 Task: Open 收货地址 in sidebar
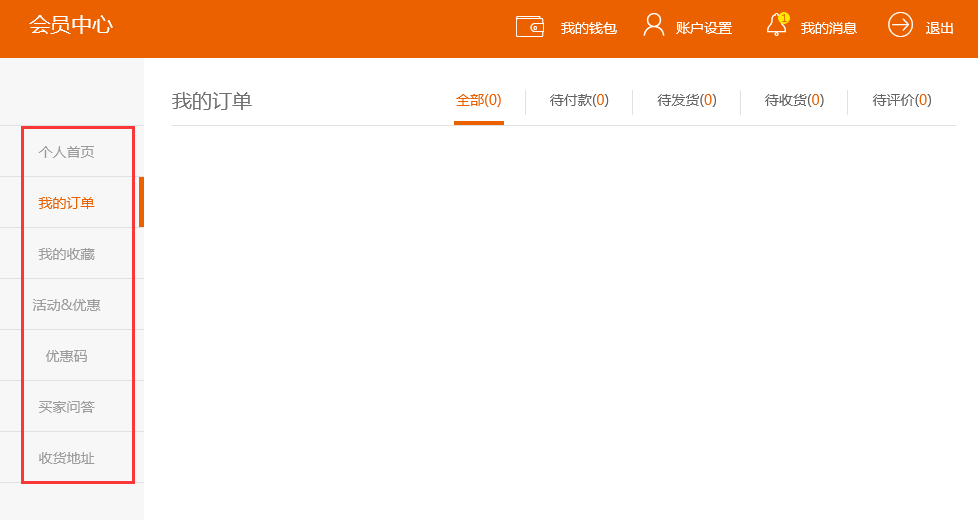tap(66, 458)
